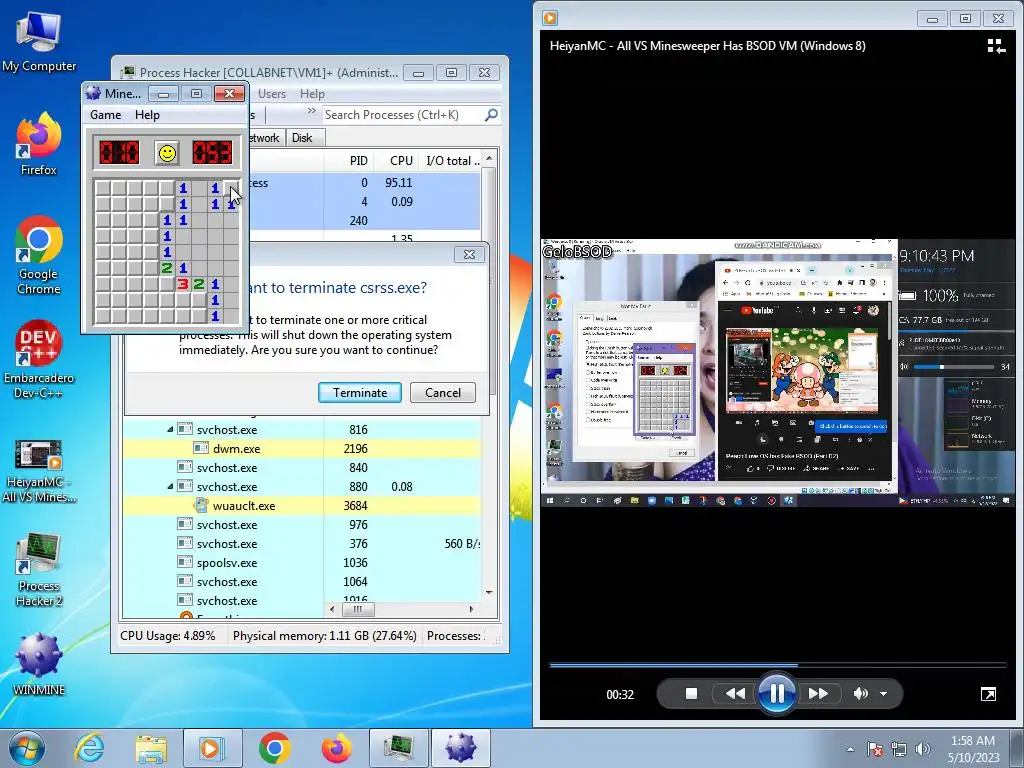Switch to Minesweeper taskbar button

[x=460, y=748]
